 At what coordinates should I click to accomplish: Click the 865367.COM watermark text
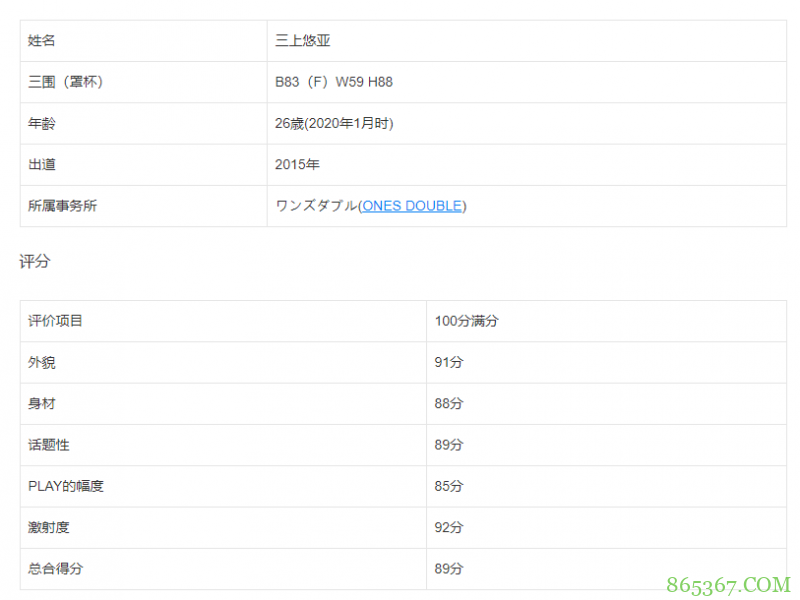[732, 585]
